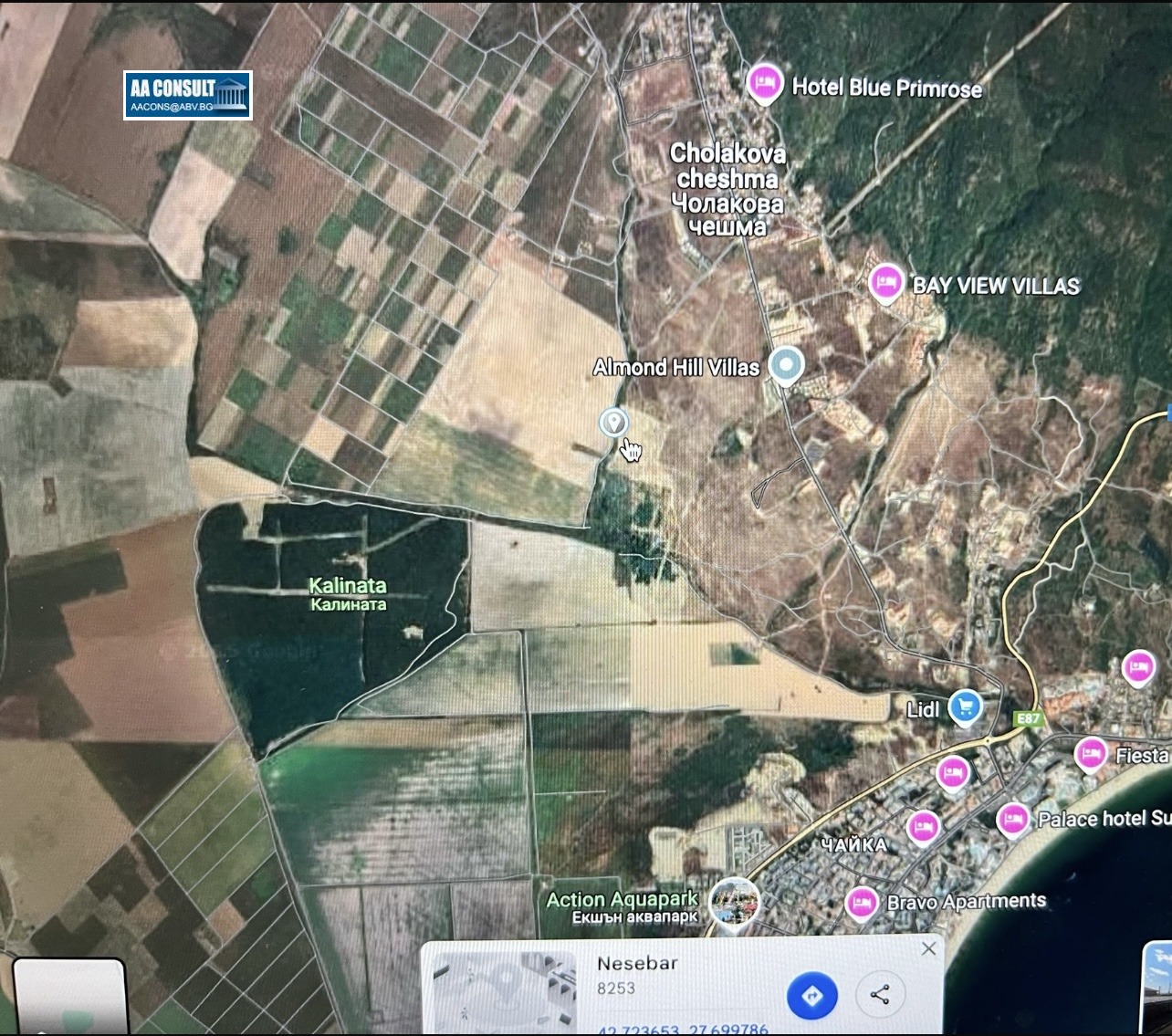Click the map layers thumbnail bottom-left
The image size is (1172, 1036).
pyautogui.click(x=69, y=996)
